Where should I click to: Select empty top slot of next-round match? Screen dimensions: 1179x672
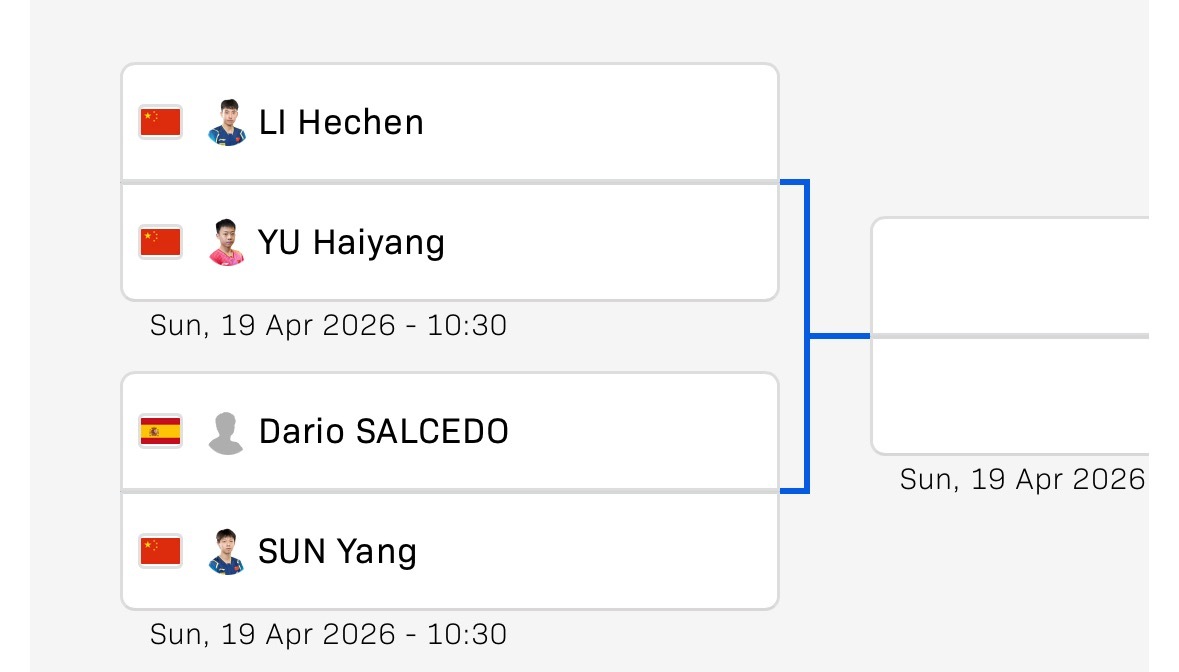tap(1010, 276)
